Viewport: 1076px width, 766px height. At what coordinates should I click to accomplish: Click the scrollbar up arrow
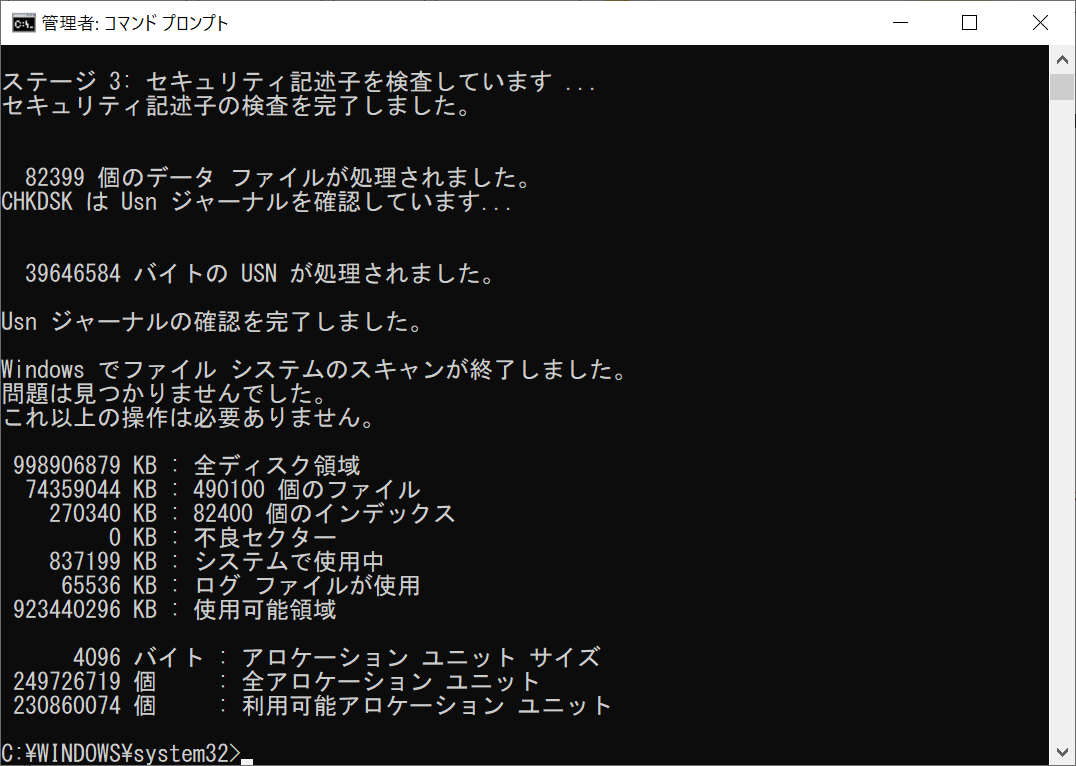(x=1062, y=60)
